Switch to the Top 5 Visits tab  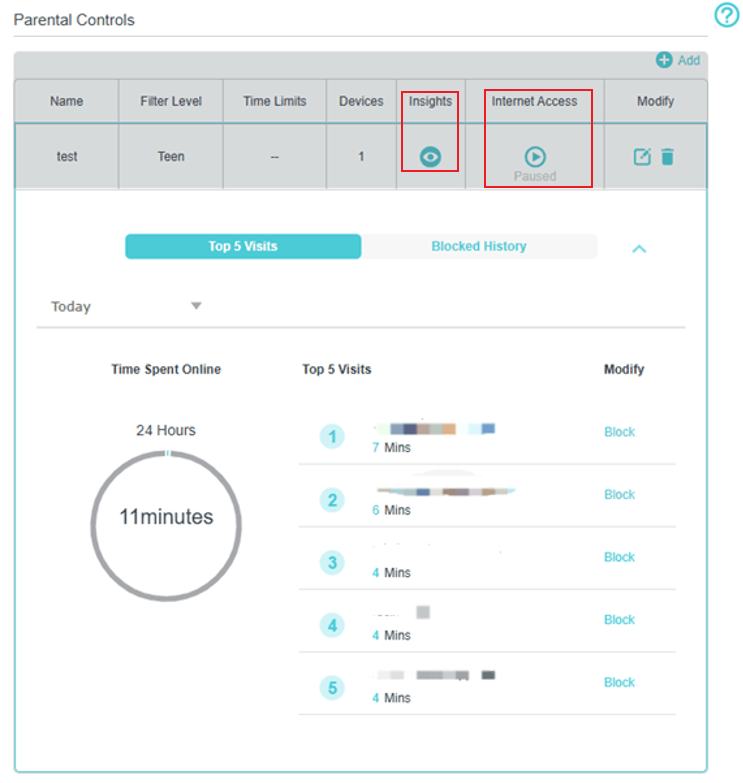pyautogui.click(x=243, y=246)
